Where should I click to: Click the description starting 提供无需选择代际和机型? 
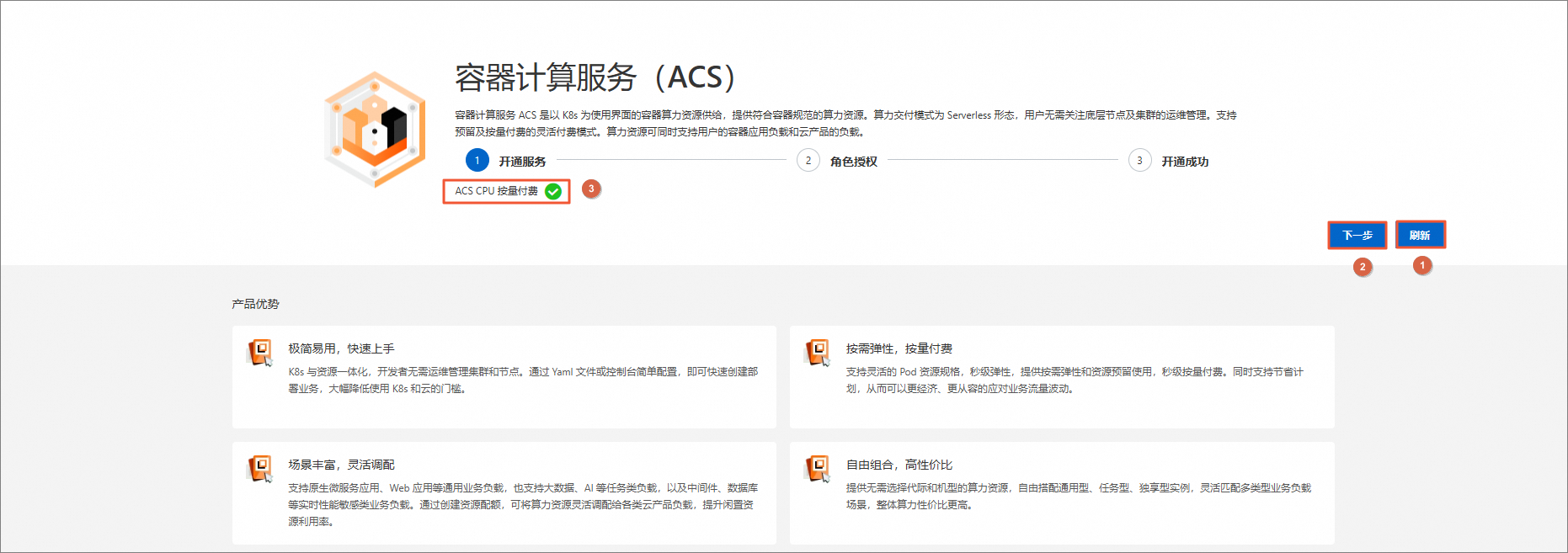[x=1079, y=496]
